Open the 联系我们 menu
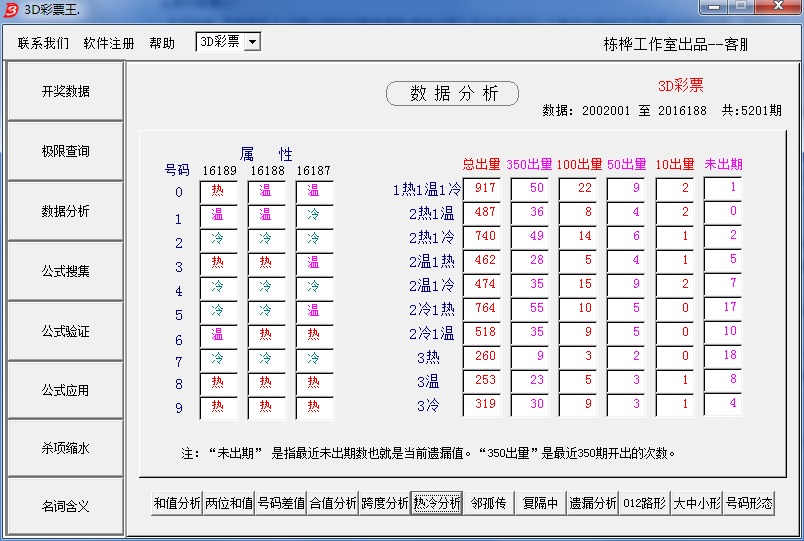The height and width of the screenshot is (541, 804). click(43, 43)
